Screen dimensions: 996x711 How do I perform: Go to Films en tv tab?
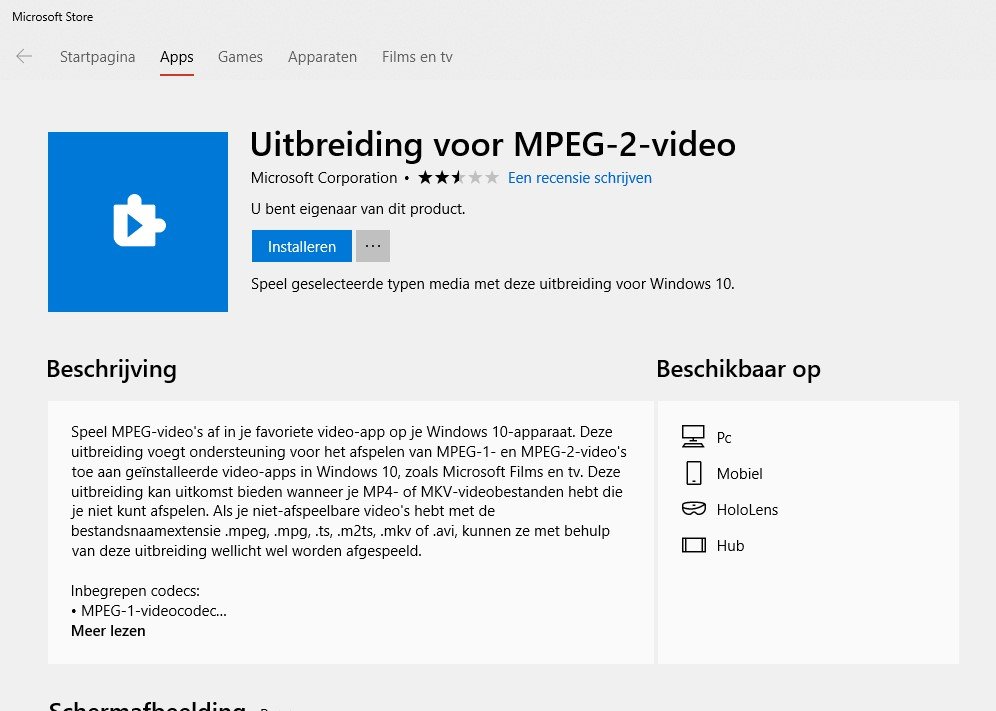coord(417,57)
